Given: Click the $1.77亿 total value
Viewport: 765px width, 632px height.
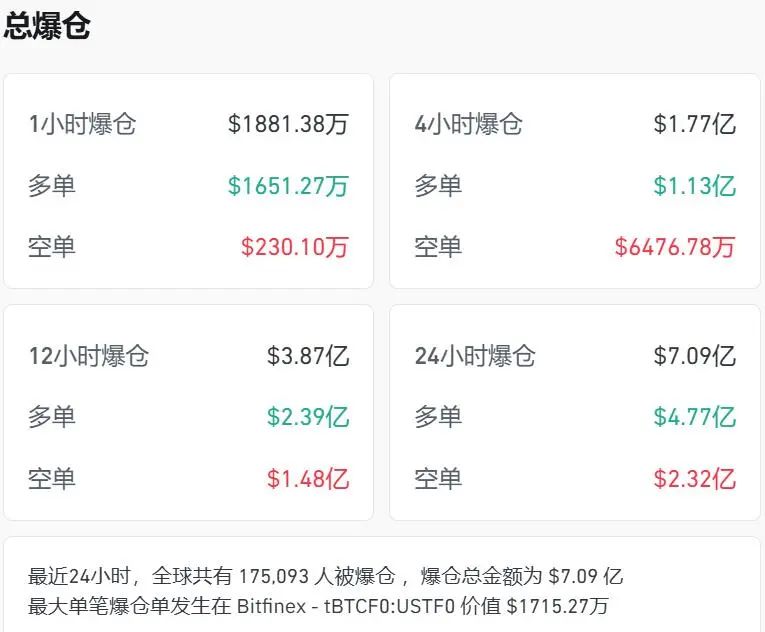Looking at the screenshot, I should (x=694, y=125).
